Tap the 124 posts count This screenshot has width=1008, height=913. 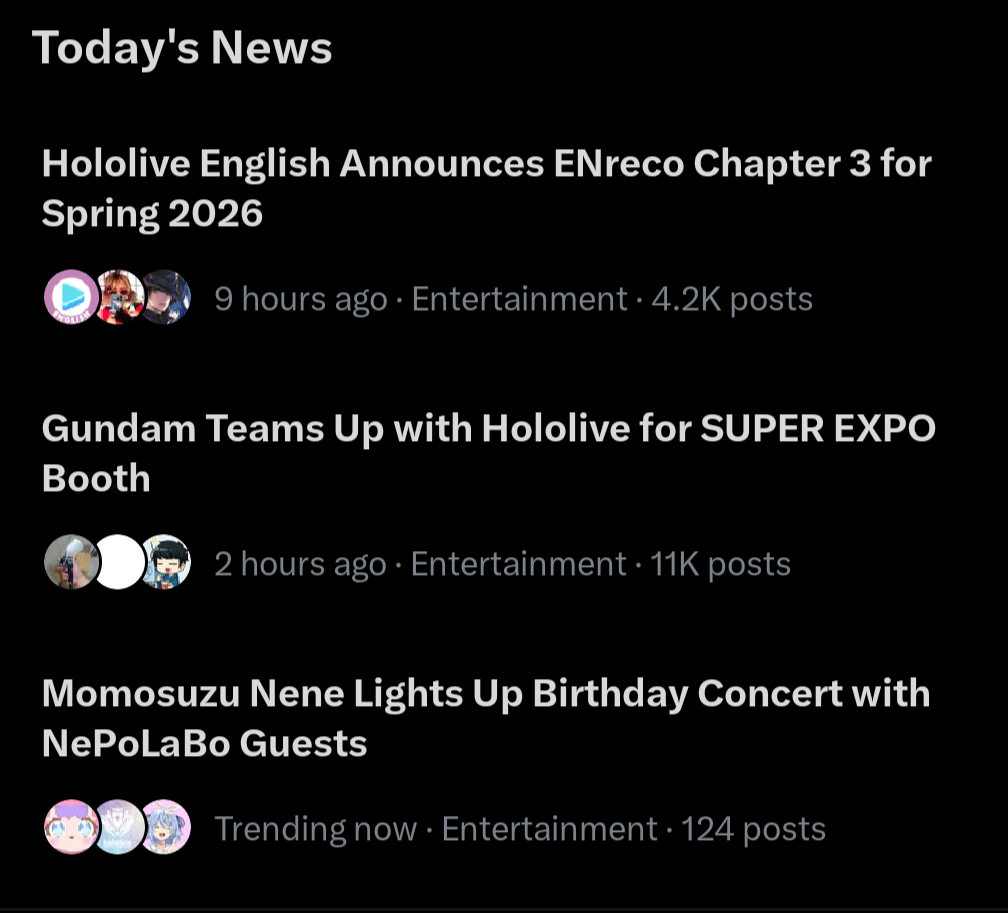click(753, 829)
